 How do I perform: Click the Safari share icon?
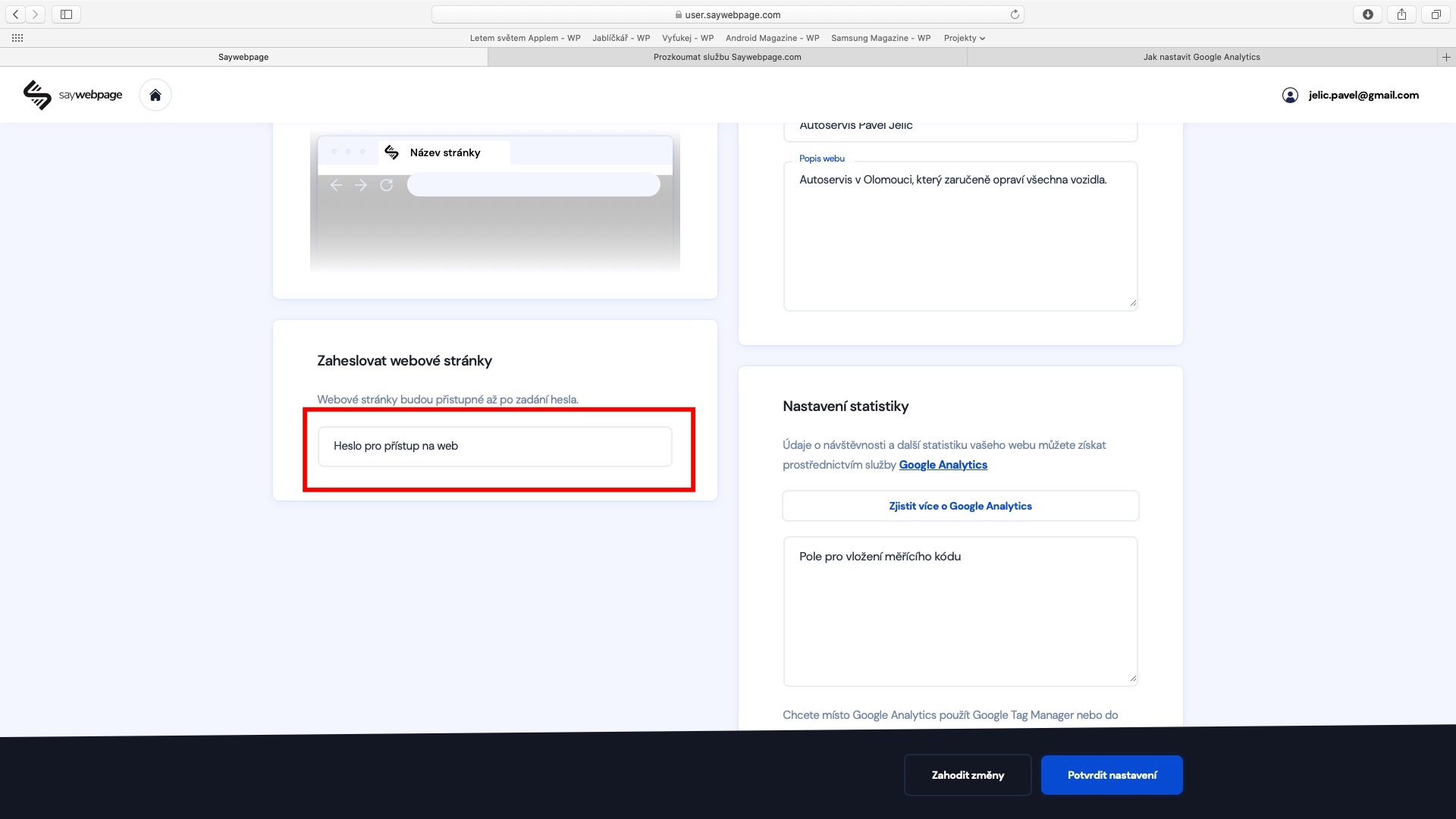pyautogui.click(x=1401, y=14)
